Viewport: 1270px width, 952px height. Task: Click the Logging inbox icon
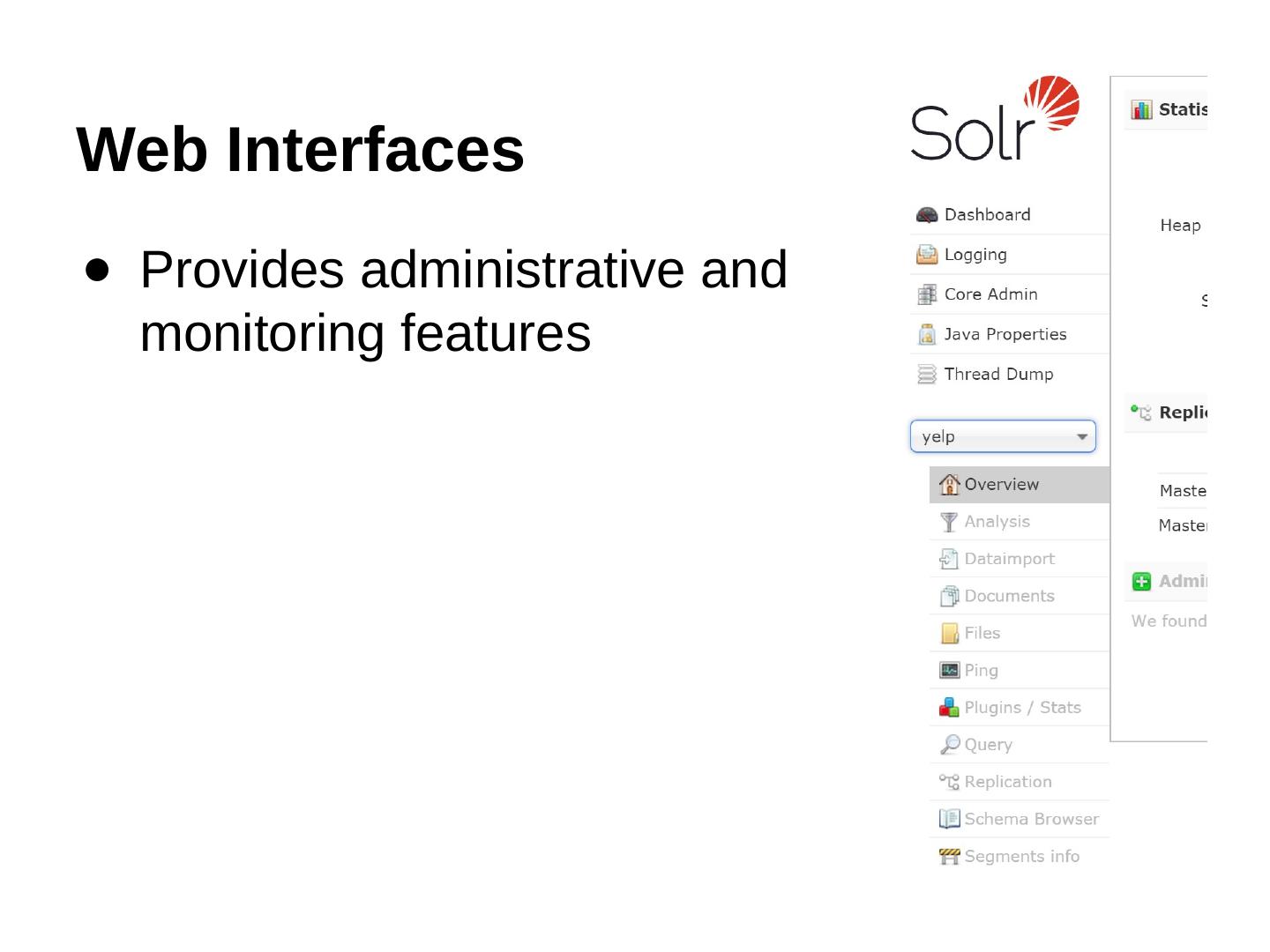(927, 255)
